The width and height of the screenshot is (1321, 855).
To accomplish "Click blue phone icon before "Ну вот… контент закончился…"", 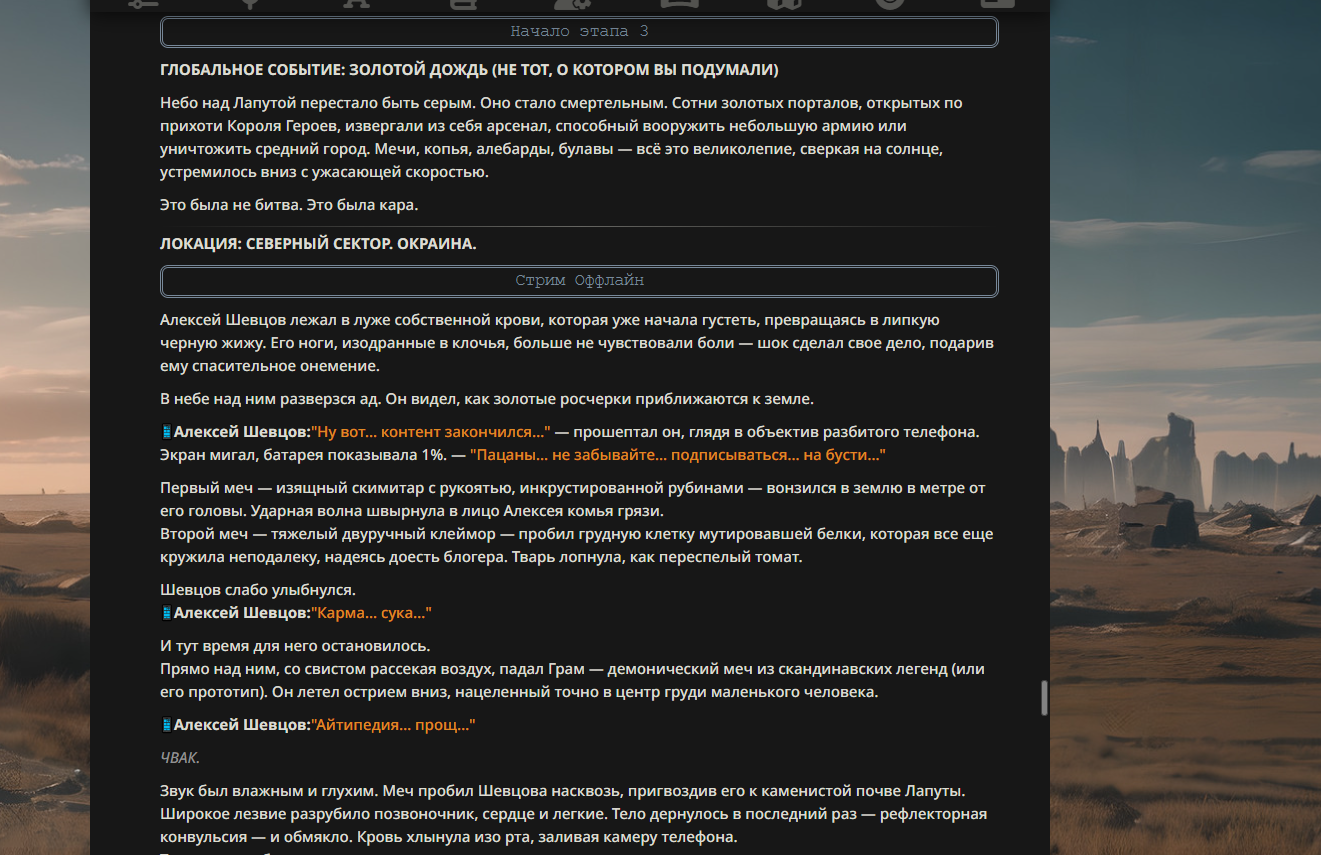I will [x=166, y=432].
